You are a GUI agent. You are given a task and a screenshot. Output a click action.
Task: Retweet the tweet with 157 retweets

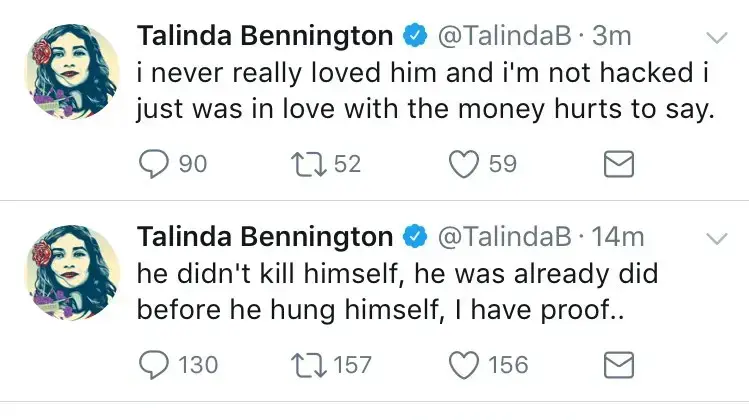pyautogui.click(x=309, y=365)
